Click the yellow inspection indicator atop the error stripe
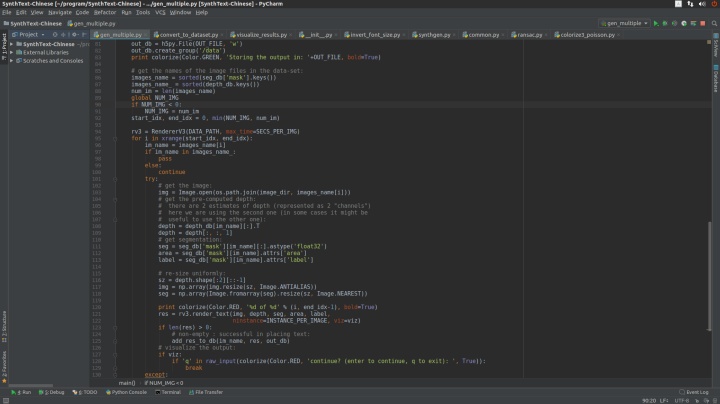The image size is (720, 404). [x=709, y=42]
